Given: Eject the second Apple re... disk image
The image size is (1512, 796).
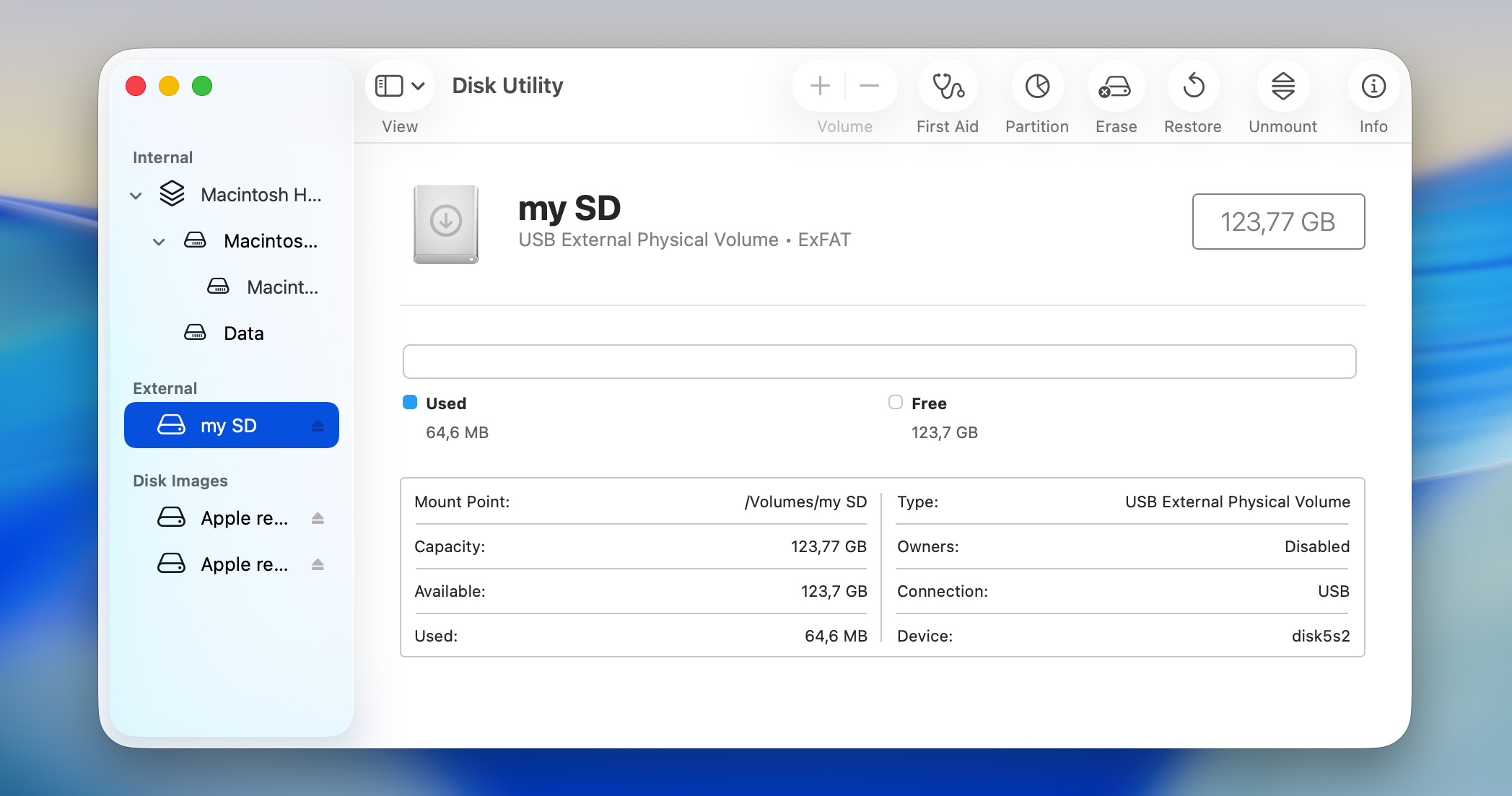Looking at the screenshot, I should point(318,564).
